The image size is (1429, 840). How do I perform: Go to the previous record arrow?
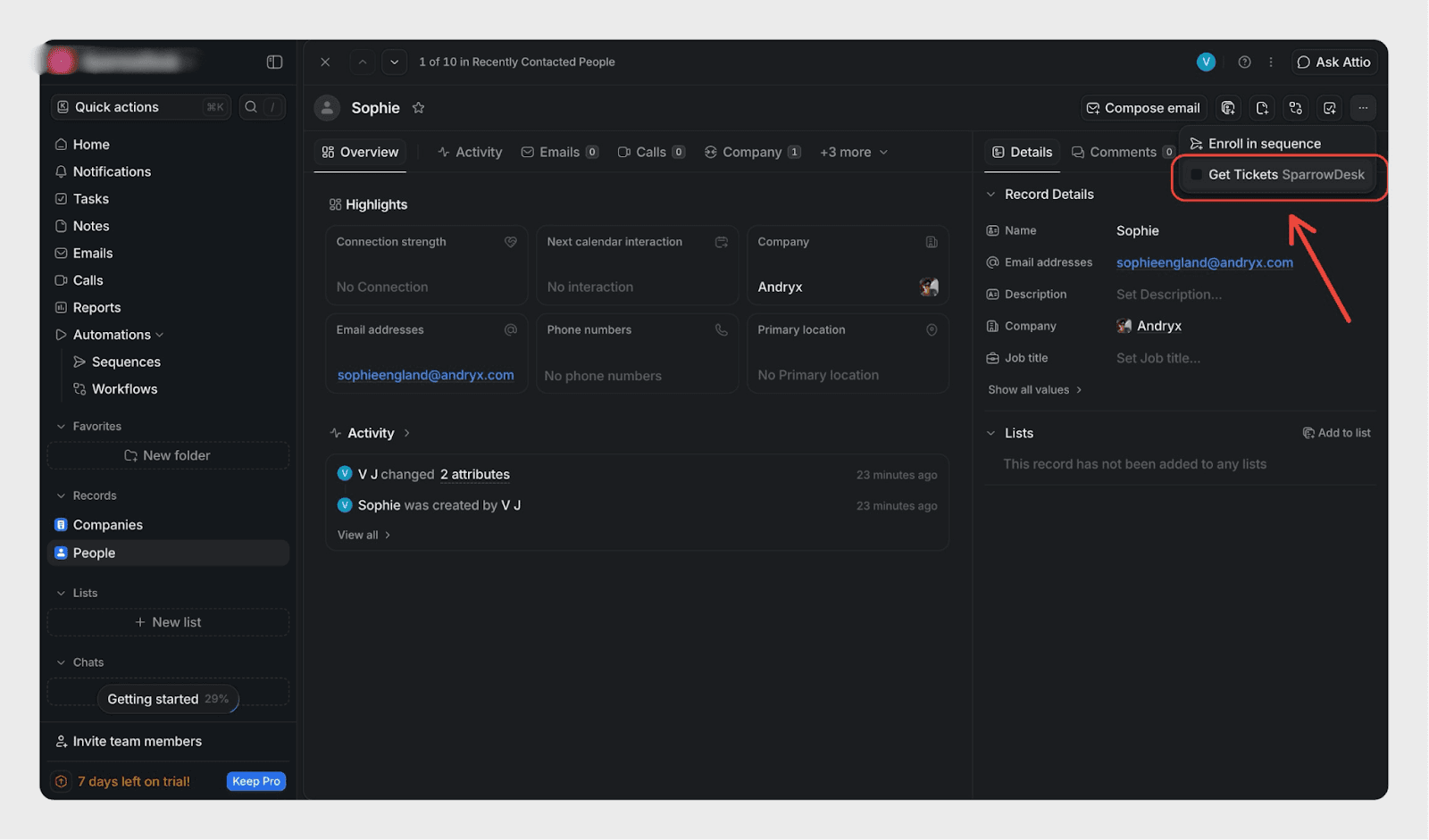click(362, 62)
